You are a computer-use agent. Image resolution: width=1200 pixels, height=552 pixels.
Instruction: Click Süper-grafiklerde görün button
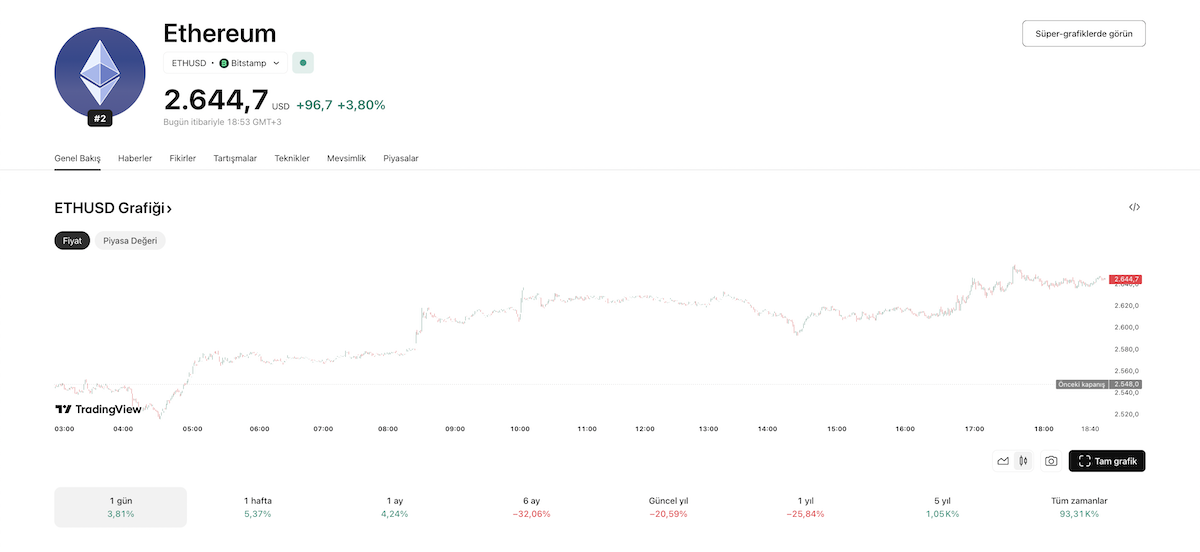coord(1084,33)
